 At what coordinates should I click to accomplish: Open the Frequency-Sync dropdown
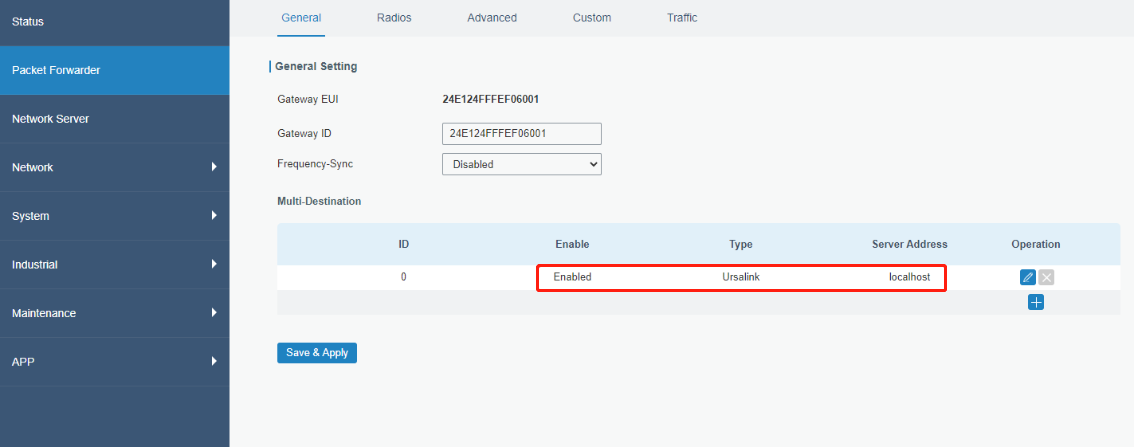click(x=521, y=164)
